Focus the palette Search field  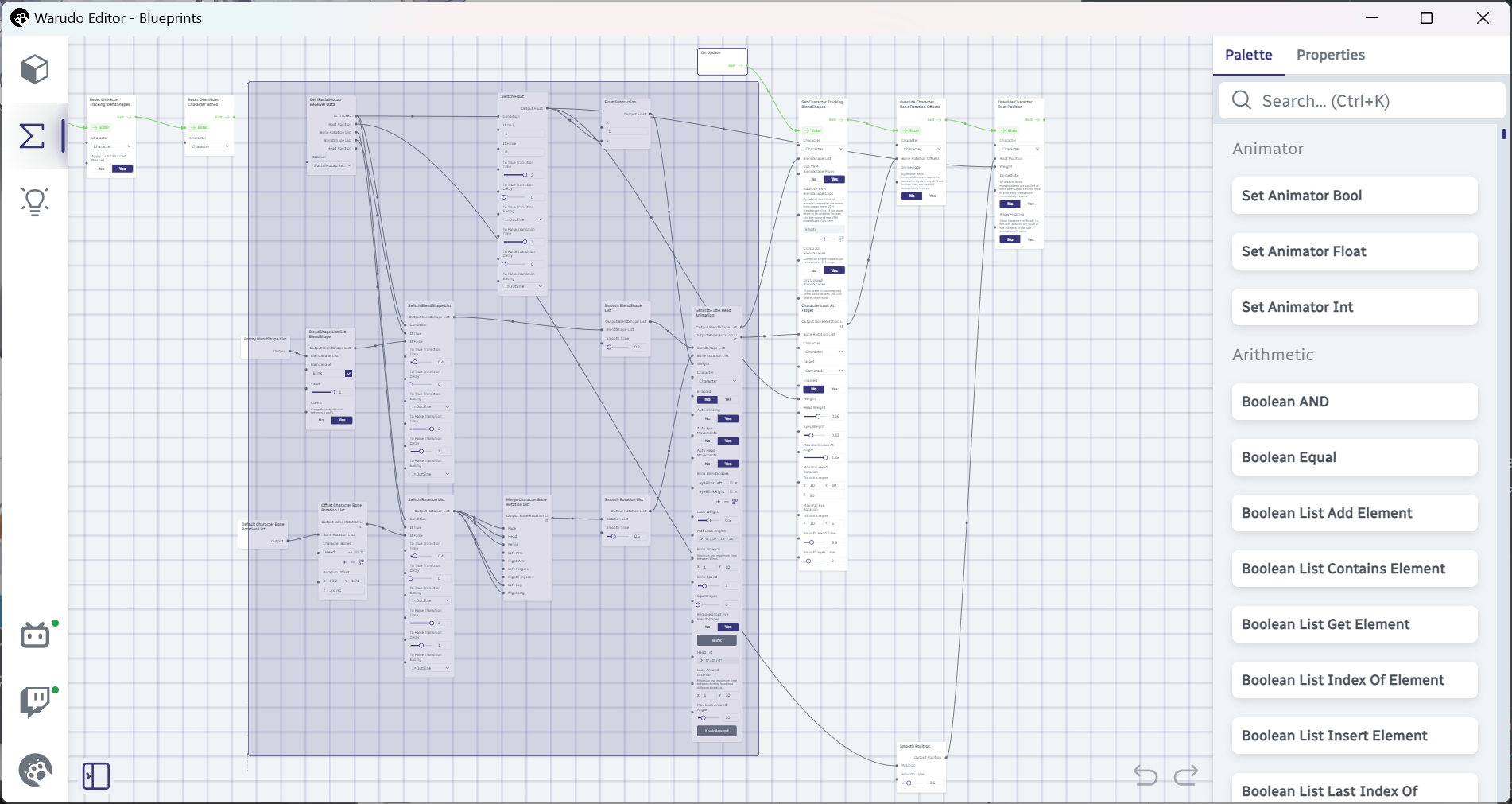[1362, 100]
